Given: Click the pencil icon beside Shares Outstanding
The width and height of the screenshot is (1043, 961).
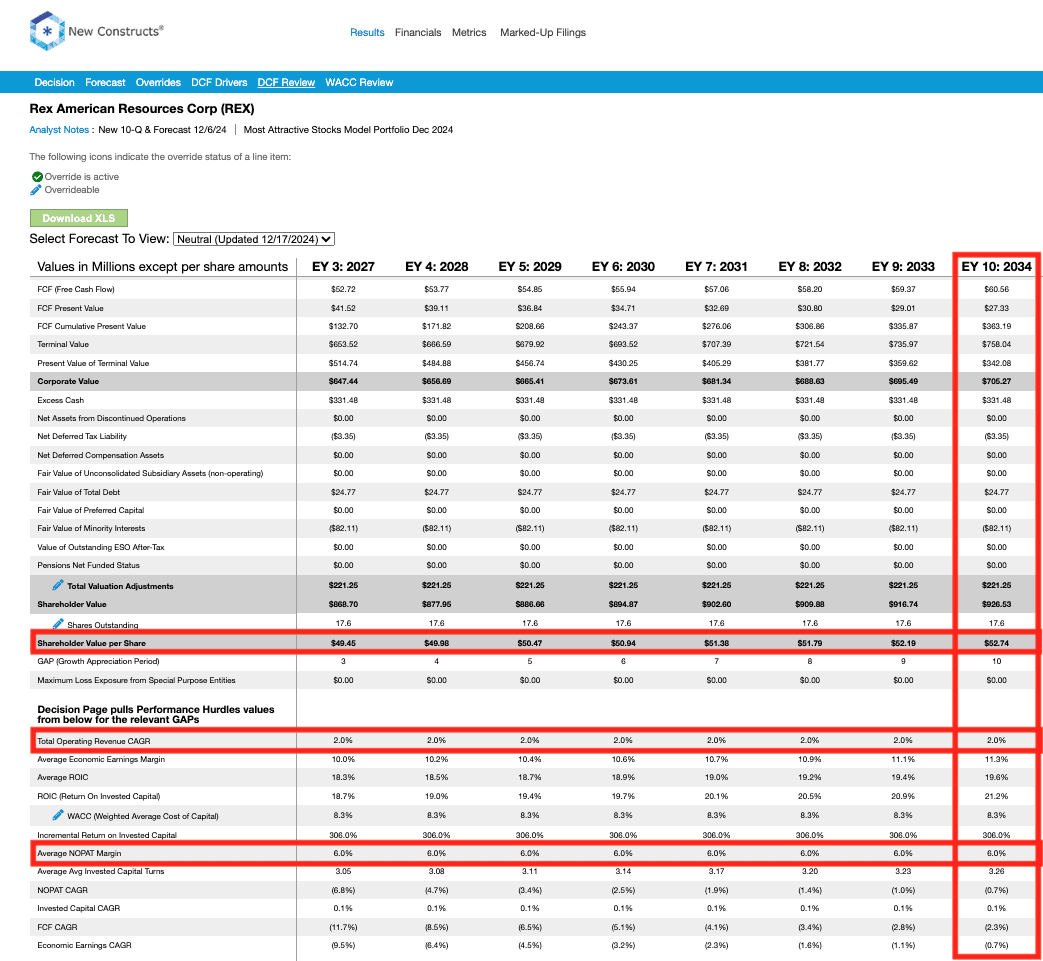Looking at the screenshot, I should (x=58, y=624).
